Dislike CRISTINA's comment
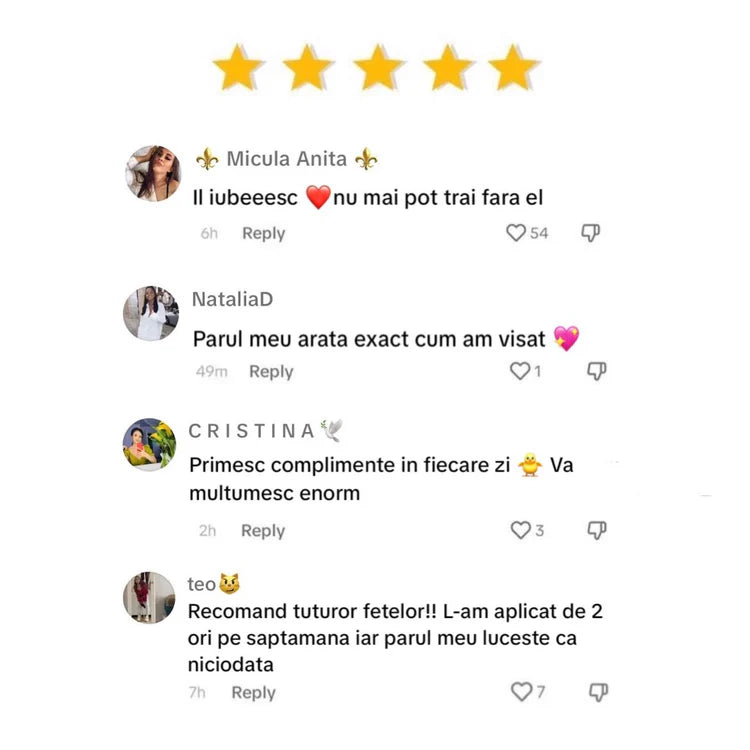Screen dimensions: 750x750 coord(597,530)
